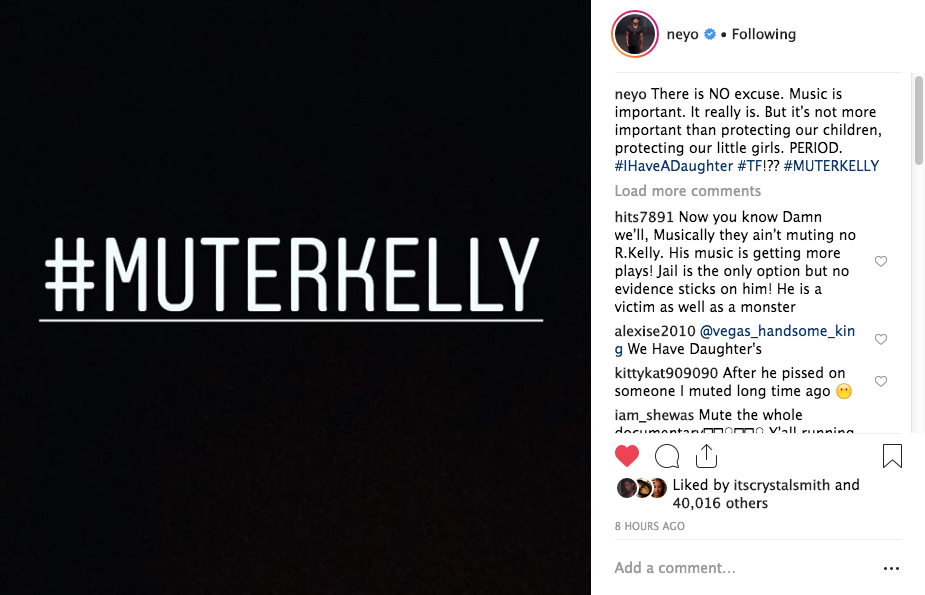Open the 8 HOURS AGO timestamp
This screenshot has width=925, height=595.
tap(650, 526)
